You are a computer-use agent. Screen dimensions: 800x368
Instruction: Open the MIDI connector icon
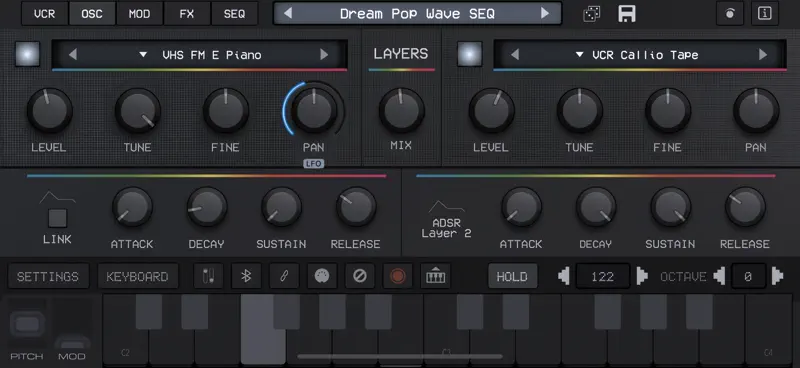pos(322,277)
